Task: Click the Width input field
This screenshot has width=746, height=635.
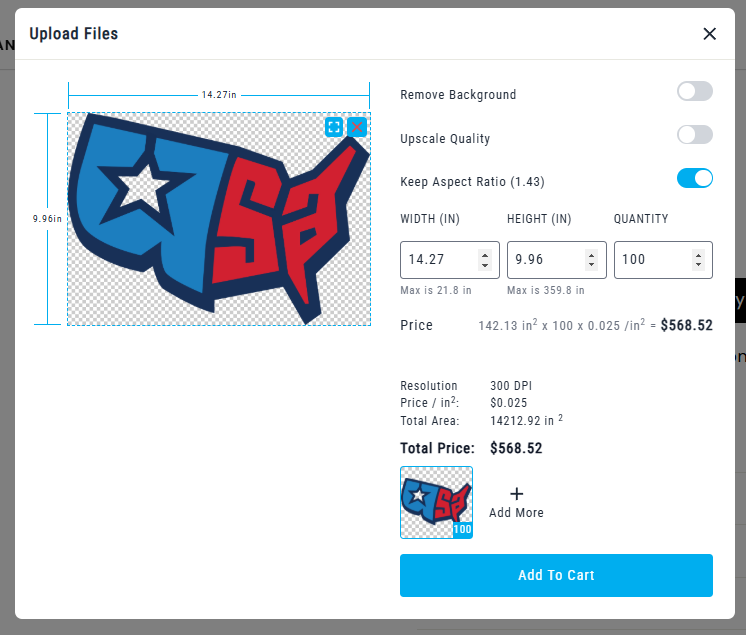Action: 450,260
